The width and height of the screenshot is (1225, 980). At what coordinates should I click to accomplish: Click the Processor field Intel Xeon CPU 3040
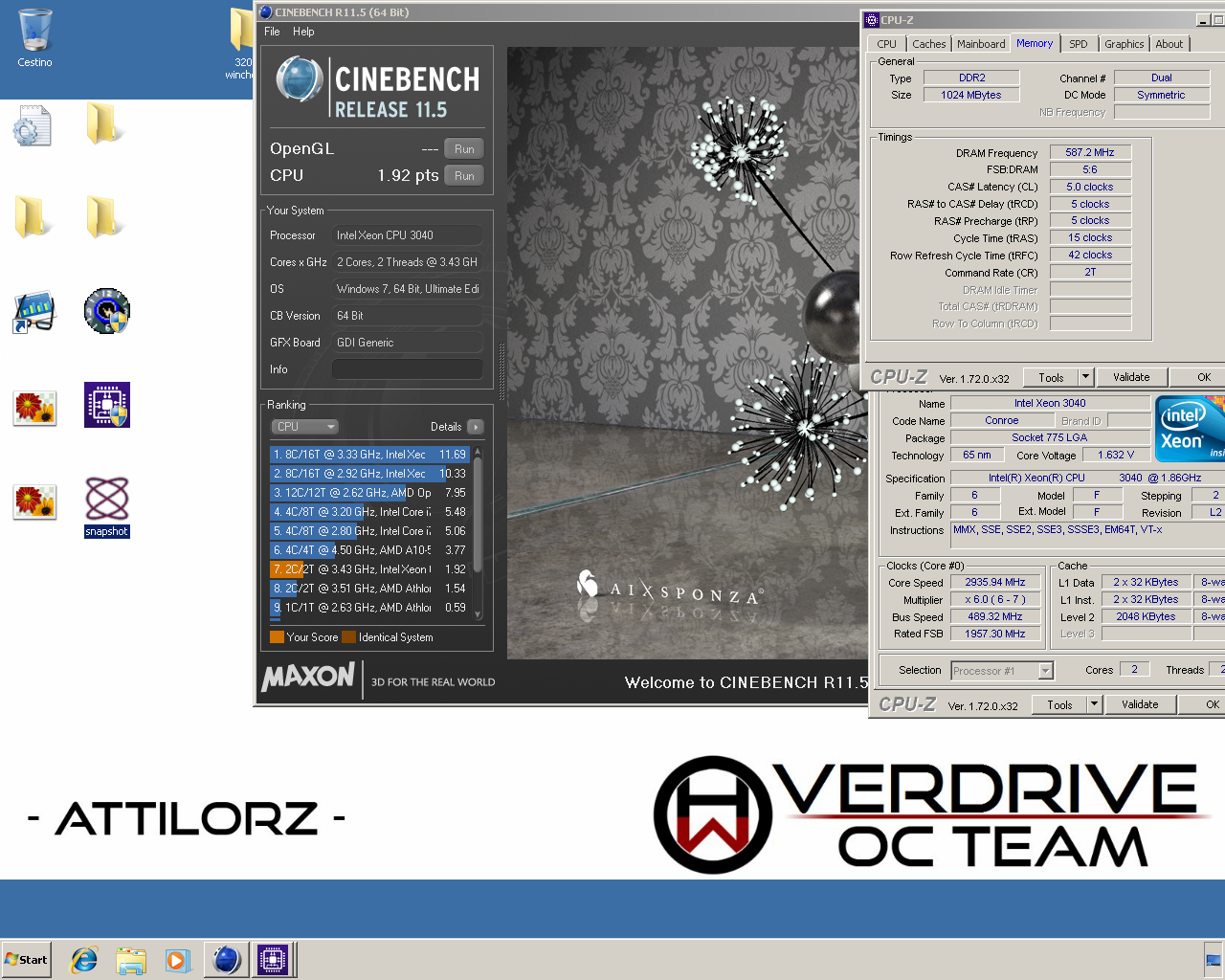pos(408,235)
